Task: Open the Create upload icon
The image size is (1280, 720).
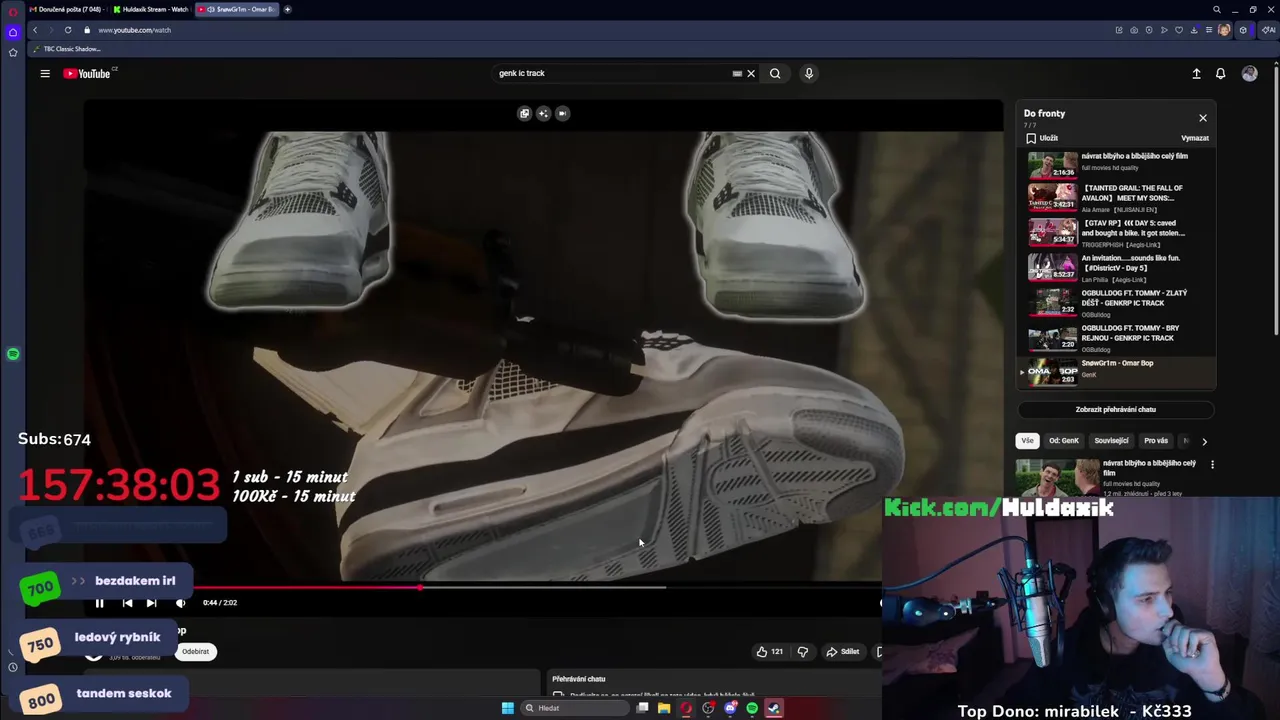Action: coord(1196,73)
